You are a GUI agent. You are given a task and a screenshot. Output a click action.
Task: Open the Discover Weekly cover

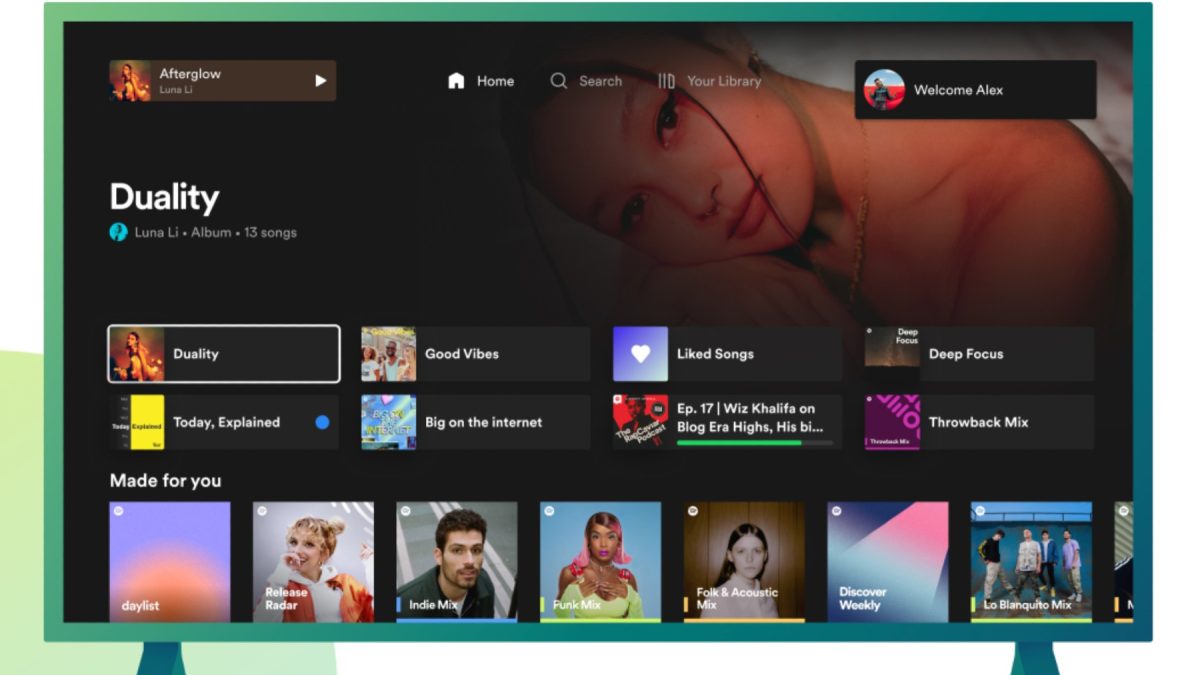point(887,560)
